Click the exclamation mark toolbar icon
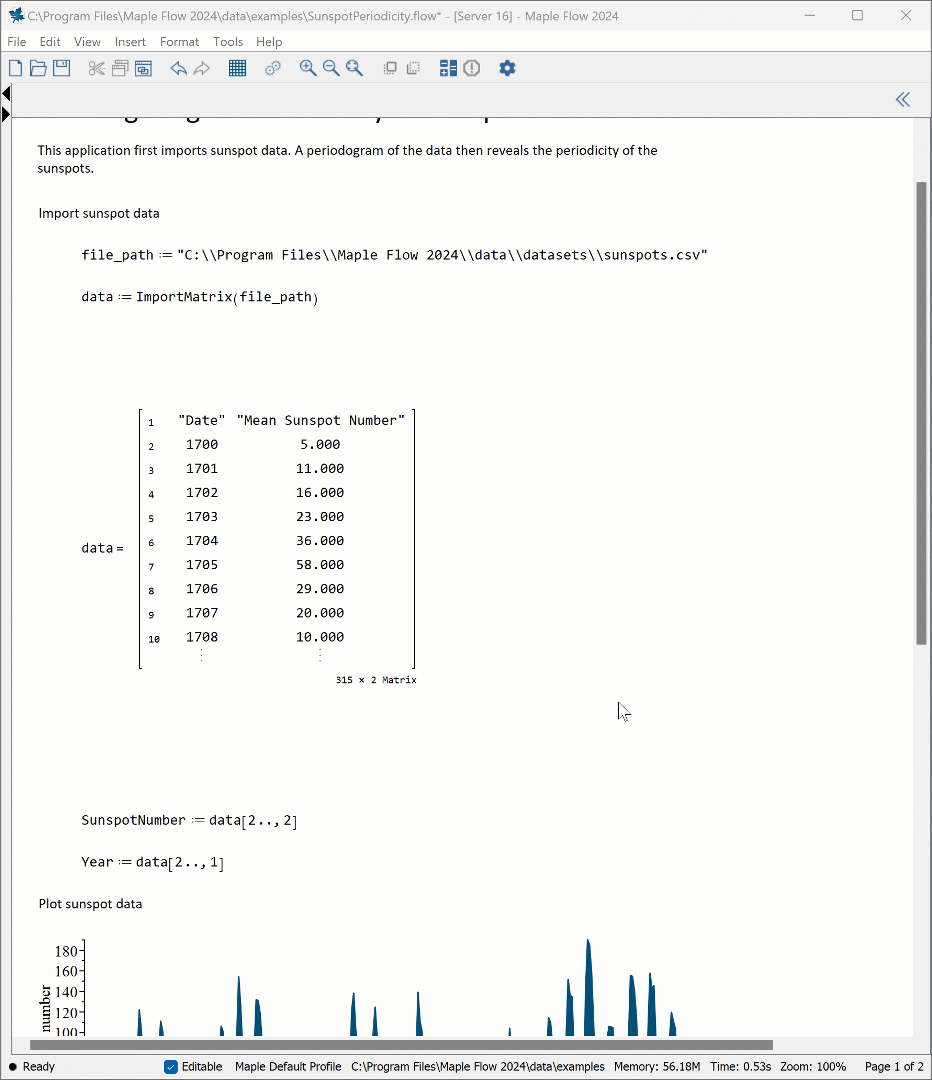Viewport: 932px width, 1080px height. click(x=472, y=68)
